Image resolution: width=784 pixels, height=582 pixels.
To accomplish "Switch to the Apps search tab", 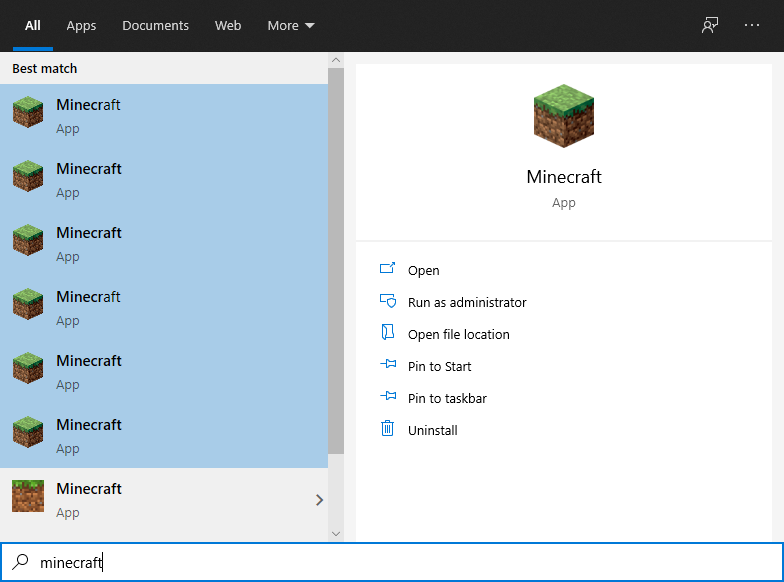I will click(x=81, y=26).
